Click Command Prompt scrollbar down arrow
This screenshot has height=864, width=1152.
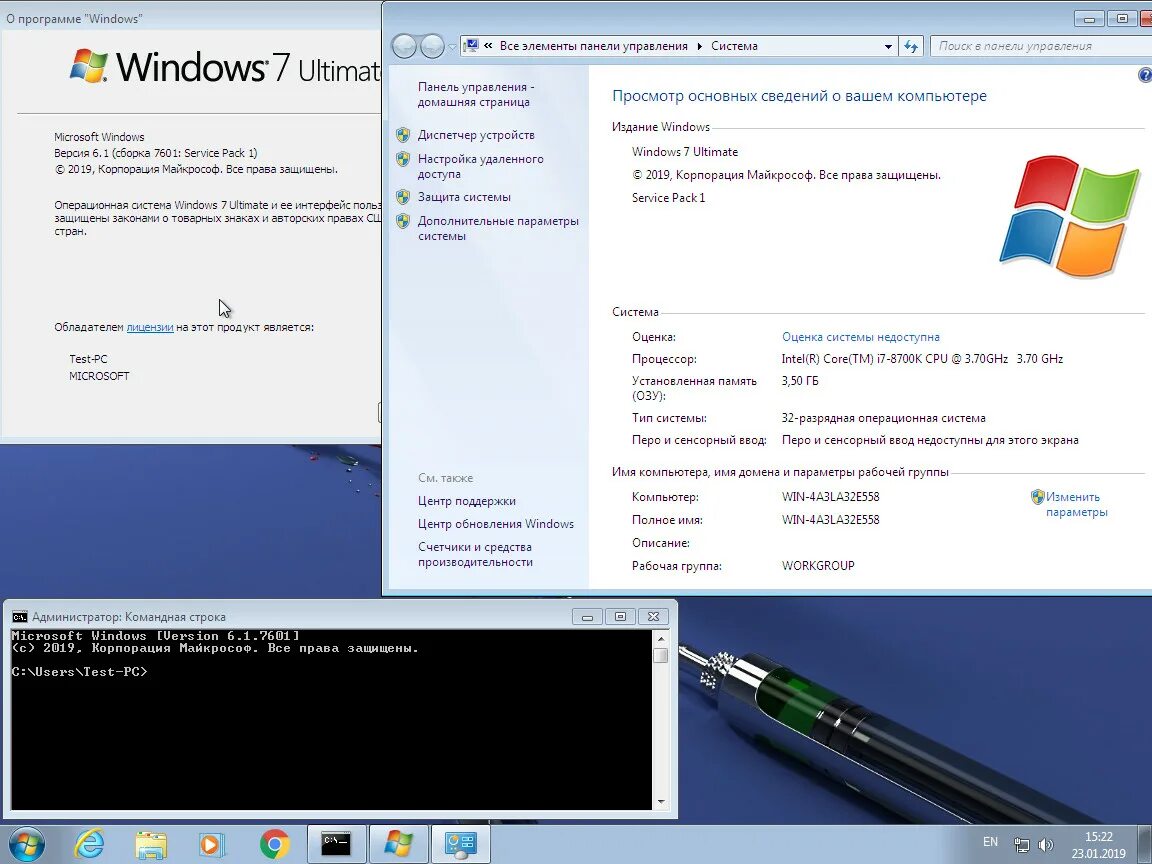pos(660,802)
